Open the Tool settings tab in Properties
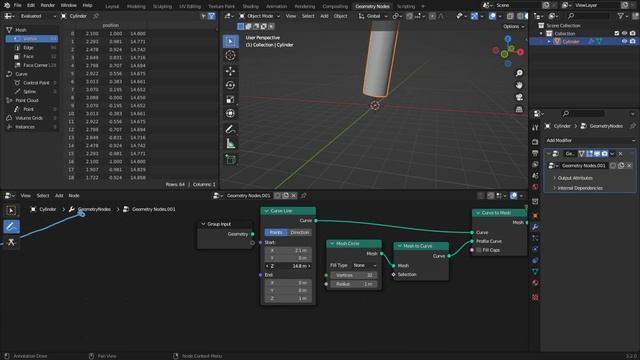The height and width of the screenshot is (360, 640). [x=535, y=127]
